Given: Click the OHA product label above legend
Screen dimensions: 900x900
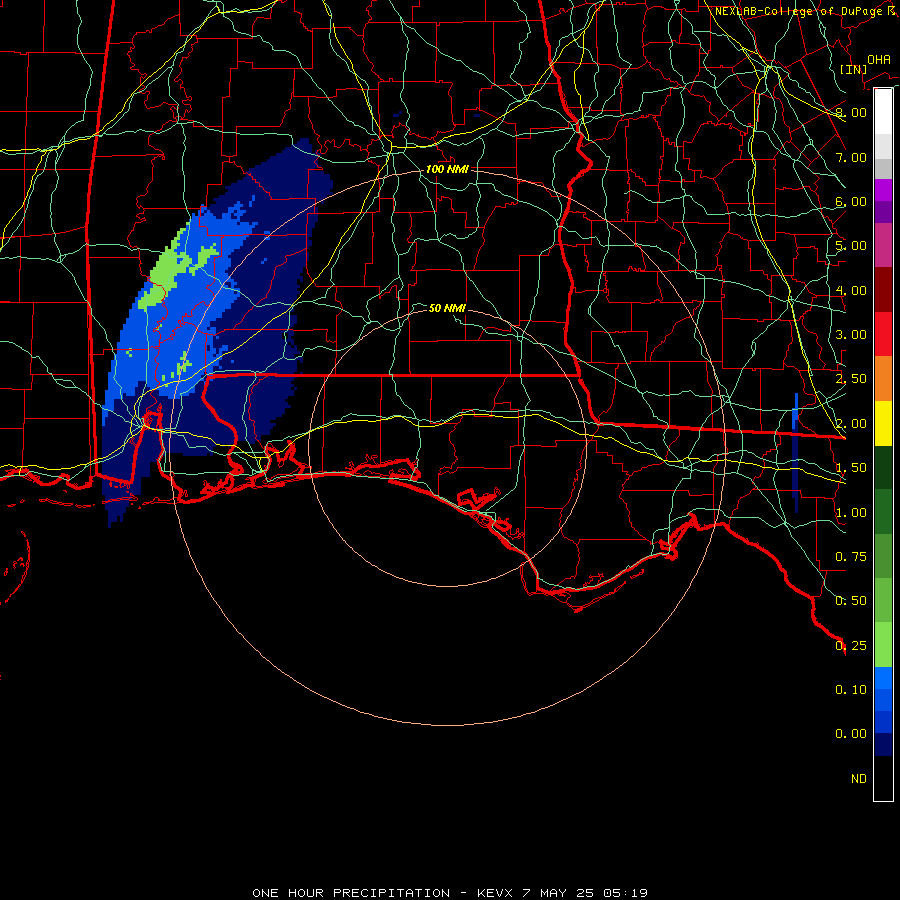Looking at the screenshot, I should [x=879, y=59].
